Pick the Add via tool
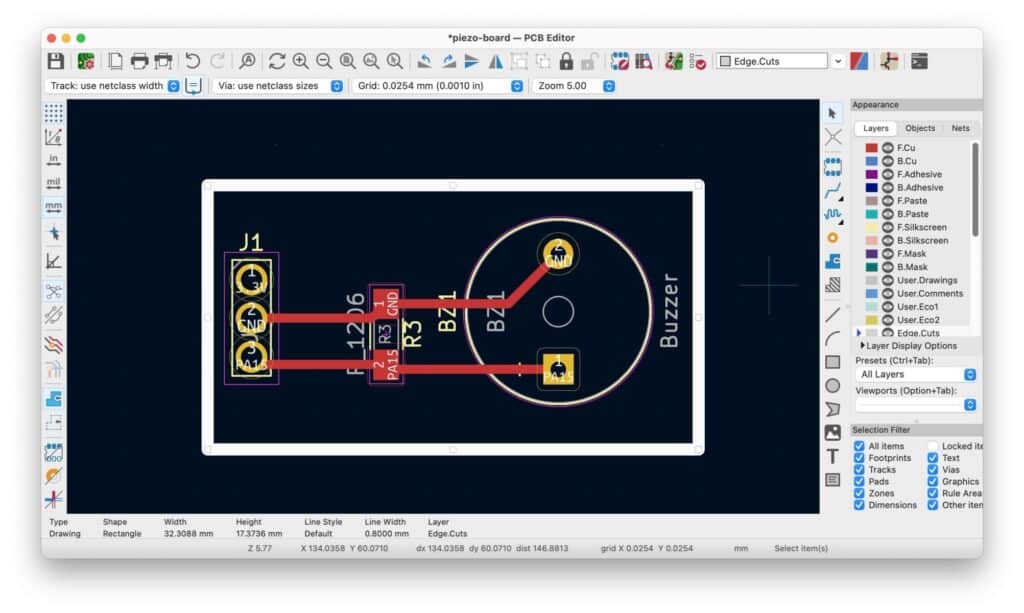The image size is (1024, 613). point(832,238)
